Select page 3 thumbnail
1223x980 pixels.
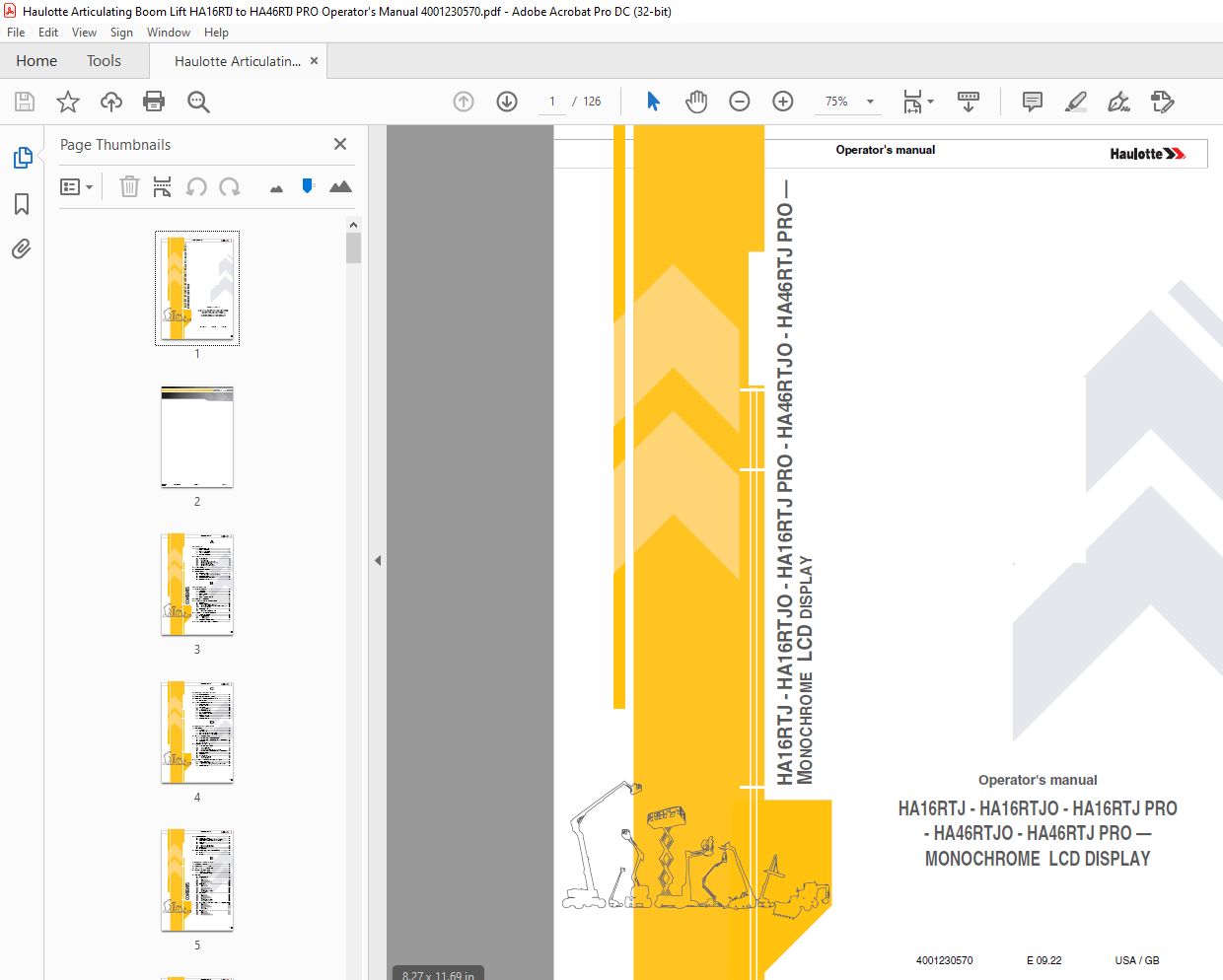[x=197, y=585]
